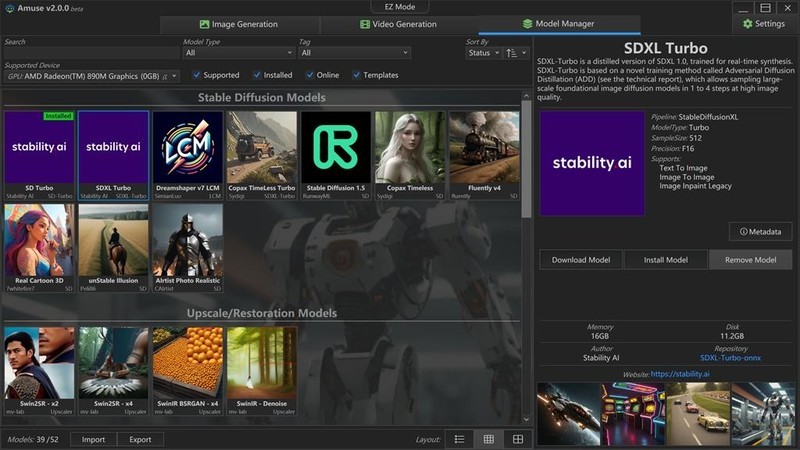Click the Search input field
Screen dimensions: 800x450
pos(90,53)
